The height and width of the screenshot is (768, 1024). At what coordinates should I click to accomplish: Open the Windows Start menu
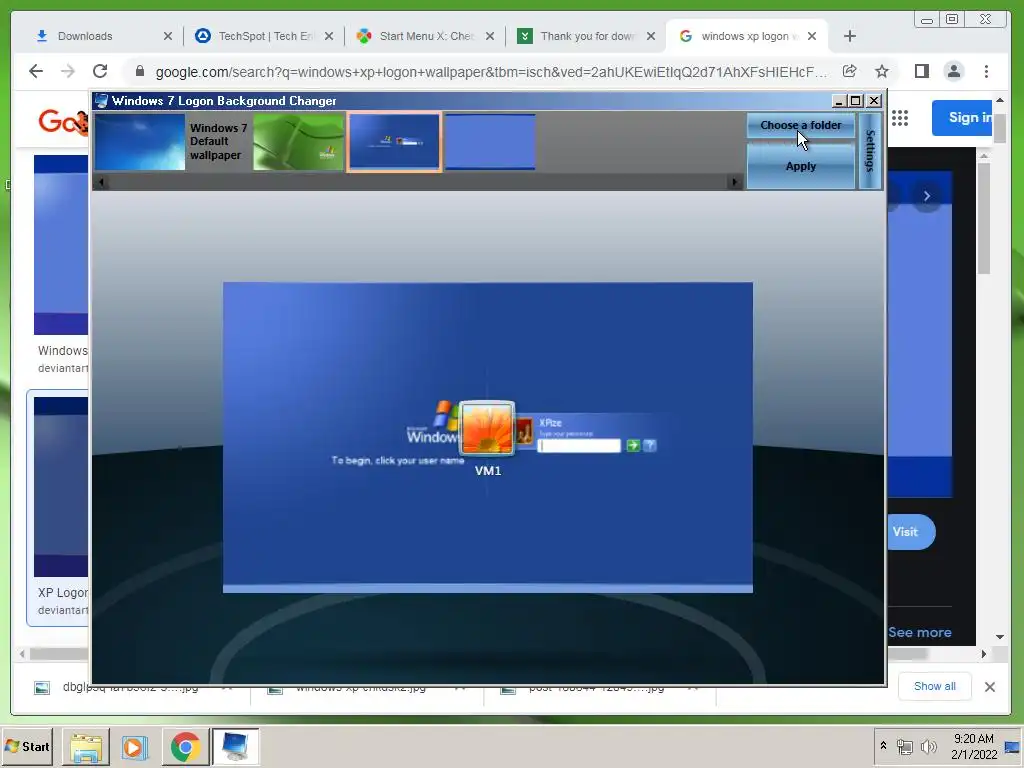click(x=27, y=746)
